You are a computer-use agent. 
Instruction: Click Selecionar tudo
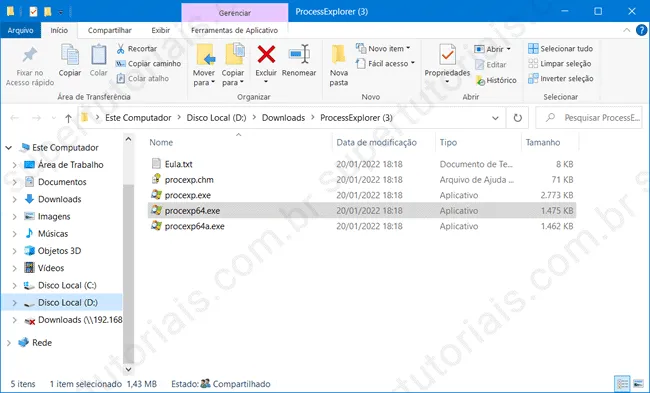(560, 49)
